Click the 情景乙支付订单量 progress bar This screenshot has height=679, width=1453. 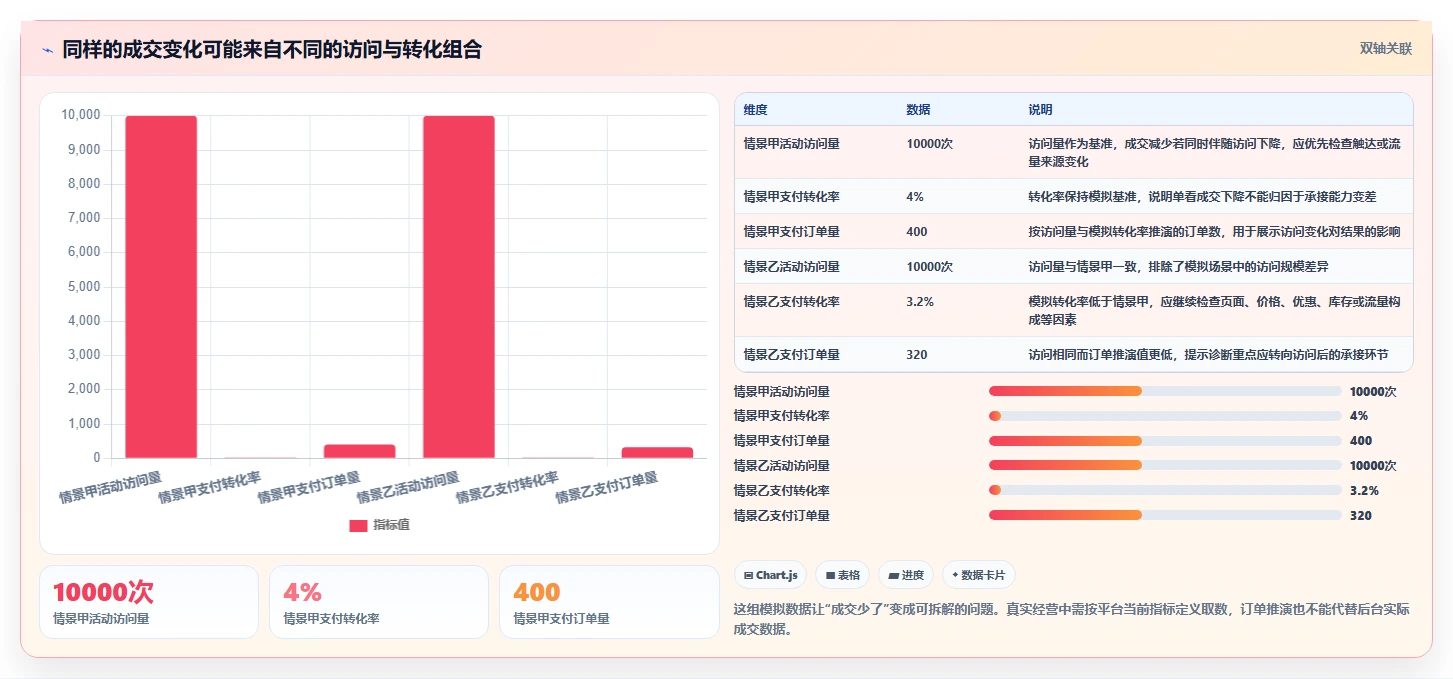coord(1165,515)
